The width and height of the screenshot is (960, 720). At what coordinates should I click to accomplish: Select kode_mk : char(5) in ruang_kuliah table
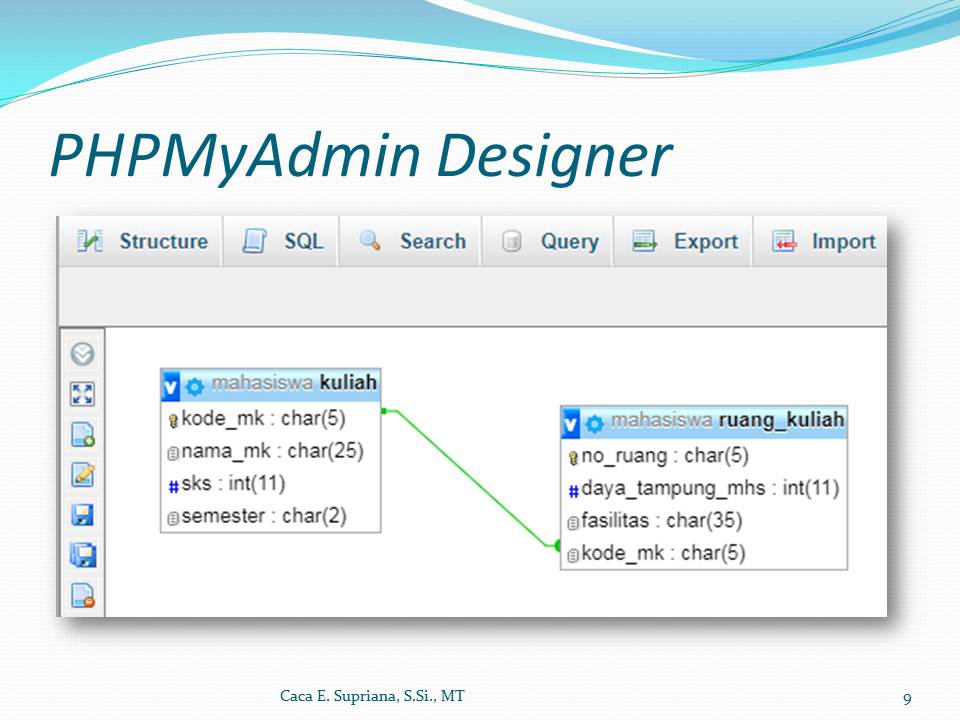click(663, 553)
